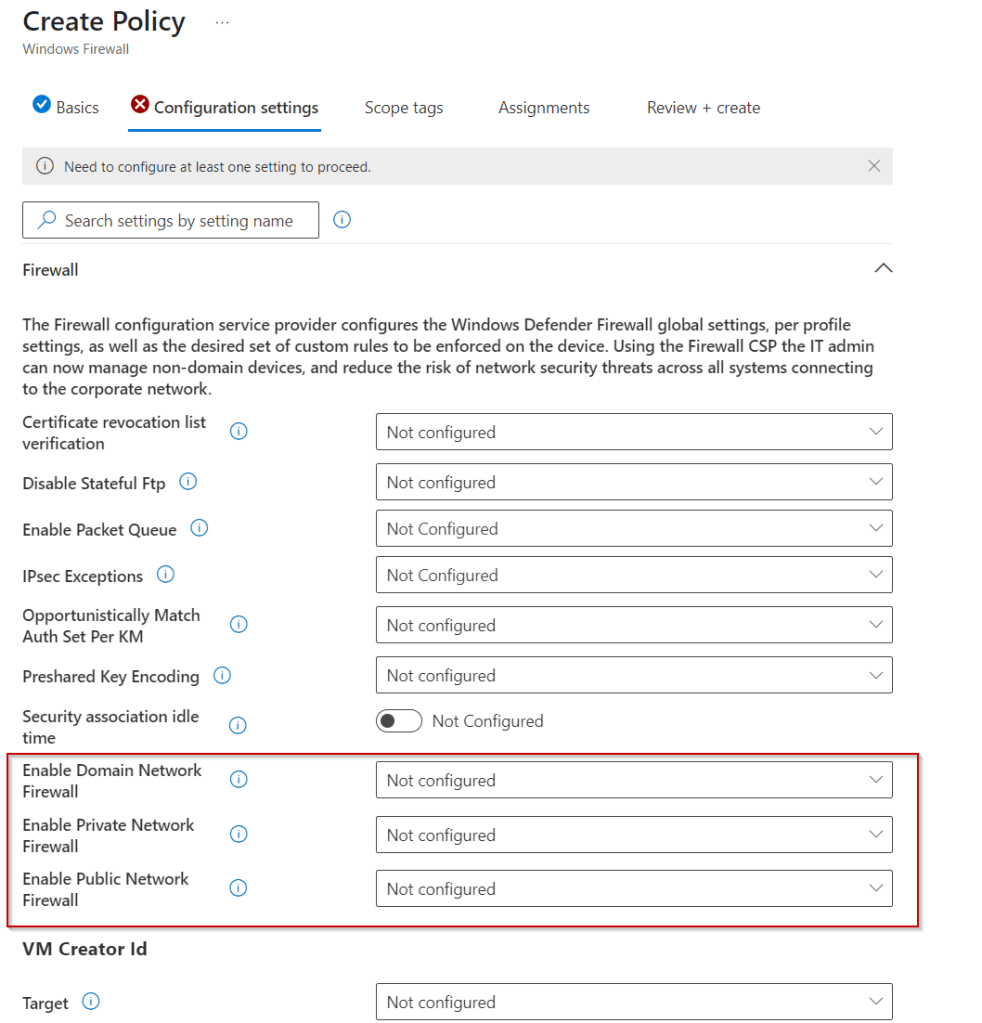Dismiss the configuration warning banner

click(x=874, y=166)
